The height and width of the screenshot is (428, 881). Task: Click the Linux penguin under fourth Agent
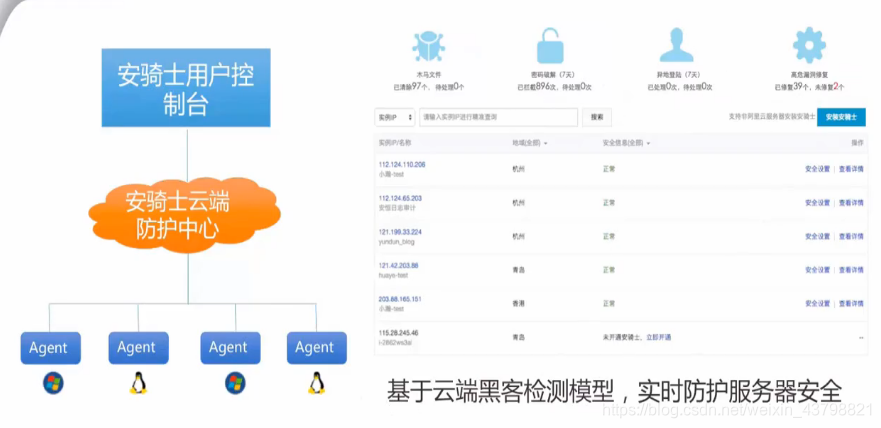[317, 383]
